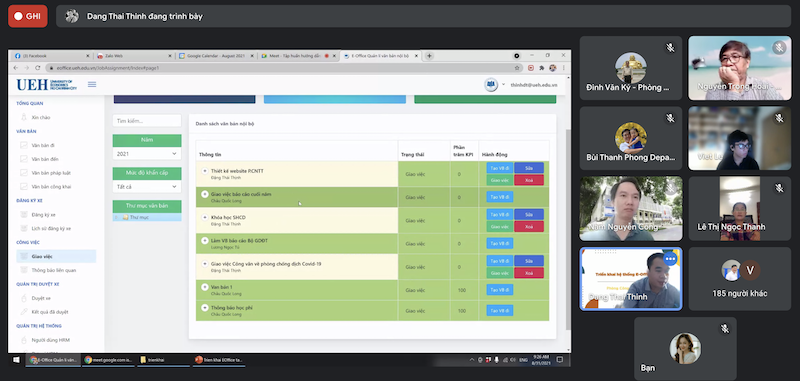Viewport: 800px width, 381px height.
Task: Bookmark page with the star icon
Action: point(517,67)
